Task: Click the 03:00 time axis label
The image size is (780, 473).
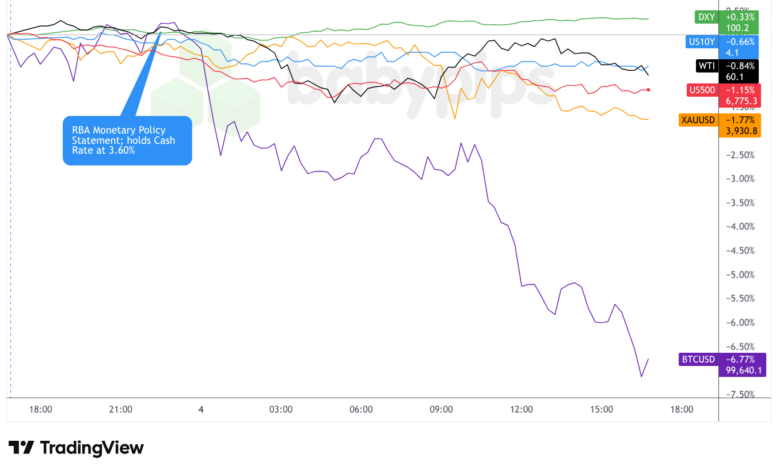Action: coord(281,409)
